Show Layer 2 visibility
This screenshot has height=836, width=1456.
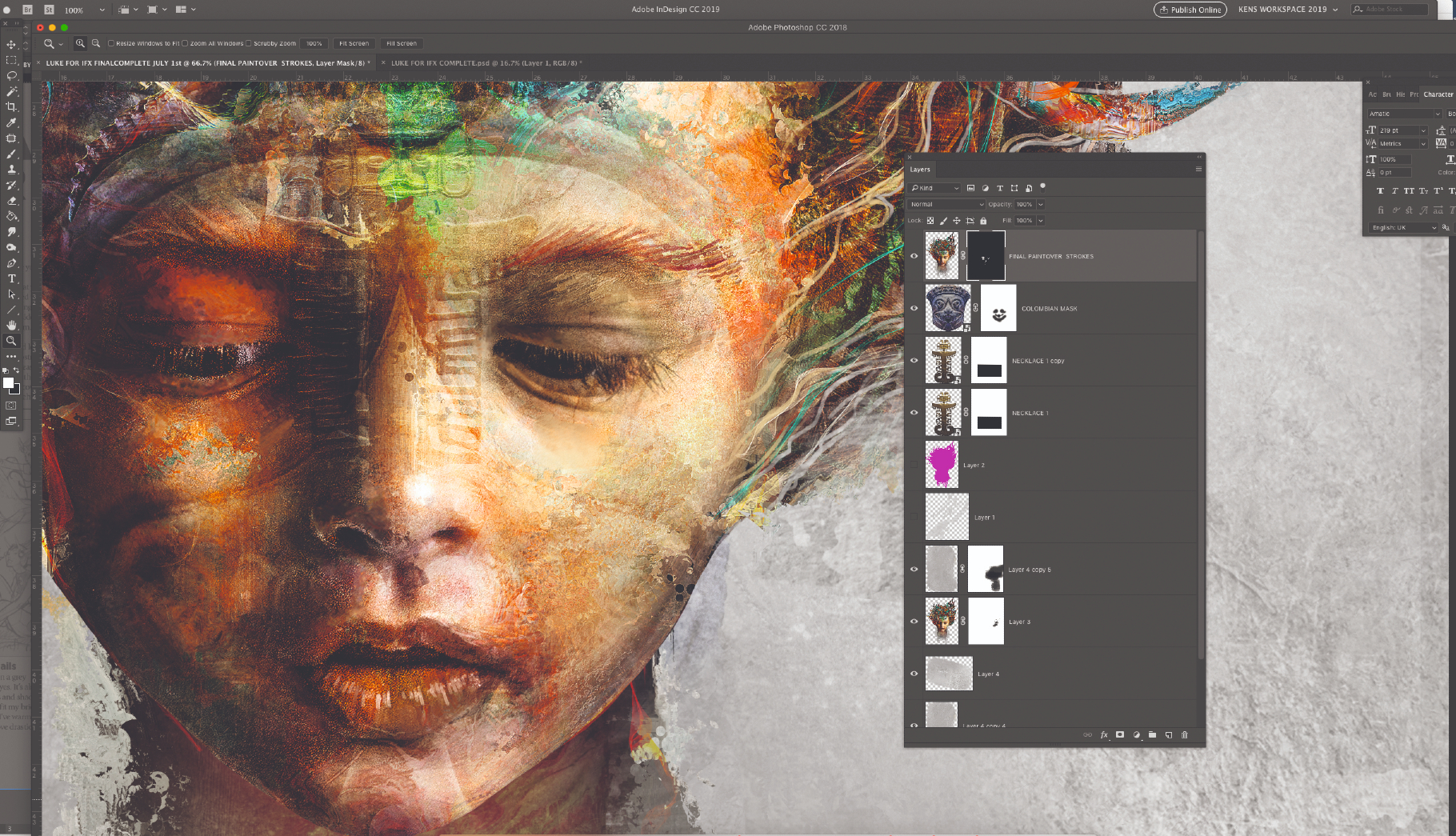[x=914, y=465]
